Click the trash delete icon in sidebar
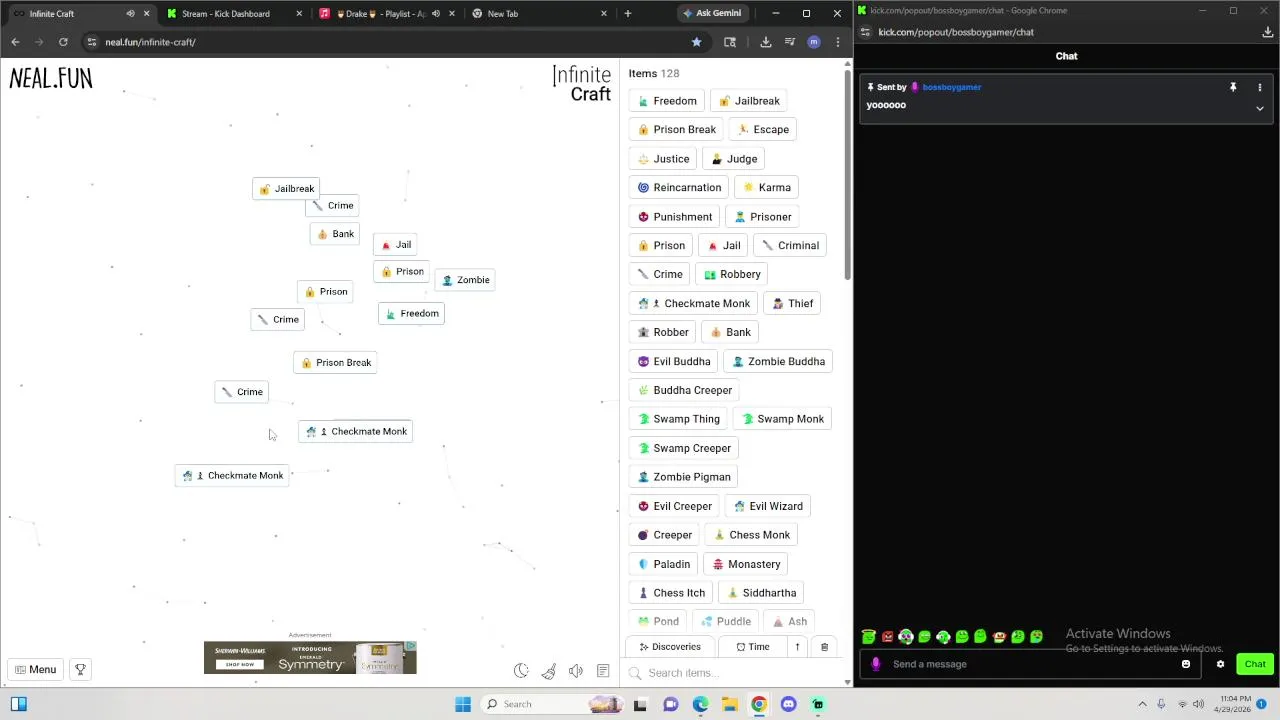1280x720 pixels. tap(824, 647)
